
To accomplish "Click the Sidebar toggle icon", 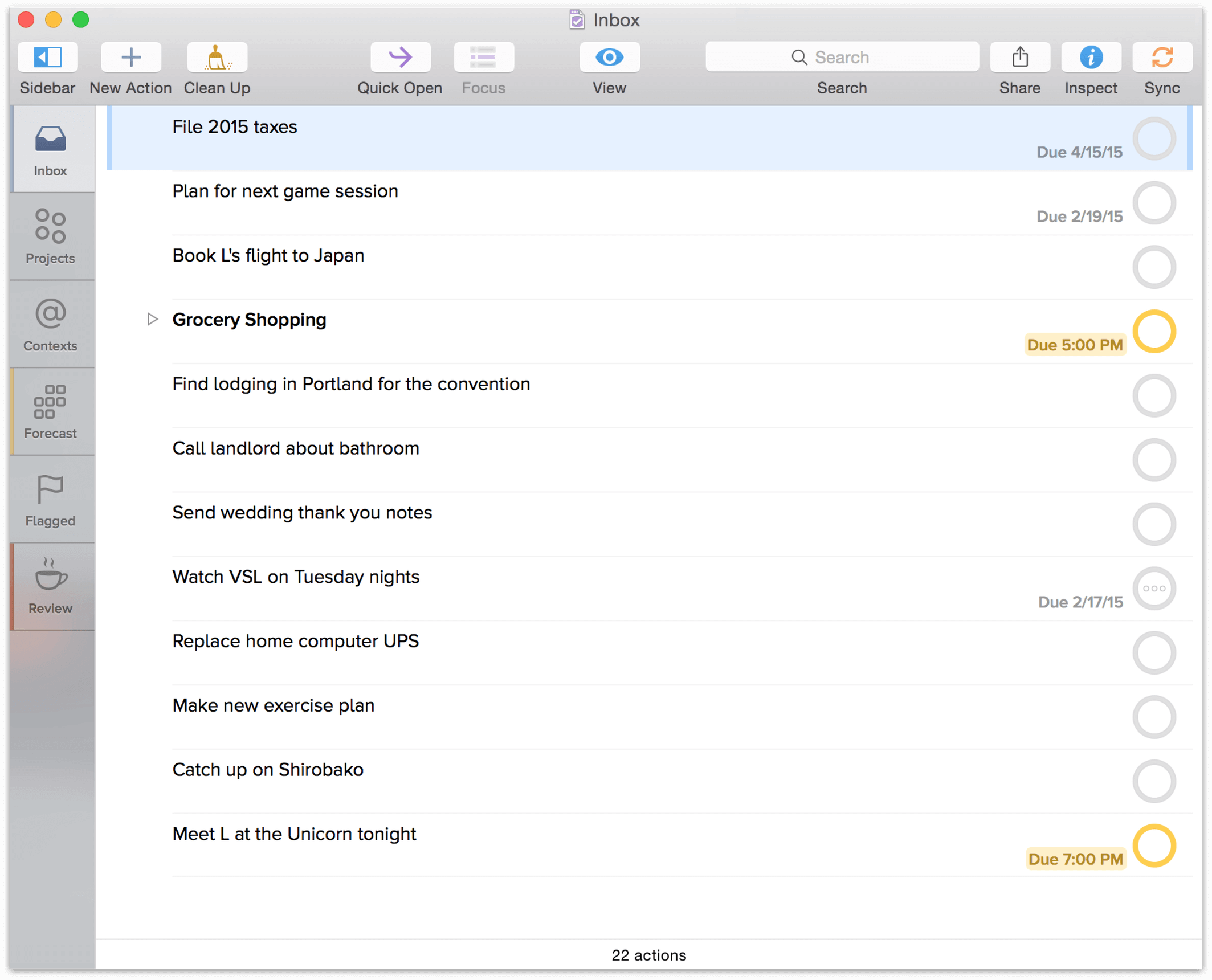I will 47,56.
